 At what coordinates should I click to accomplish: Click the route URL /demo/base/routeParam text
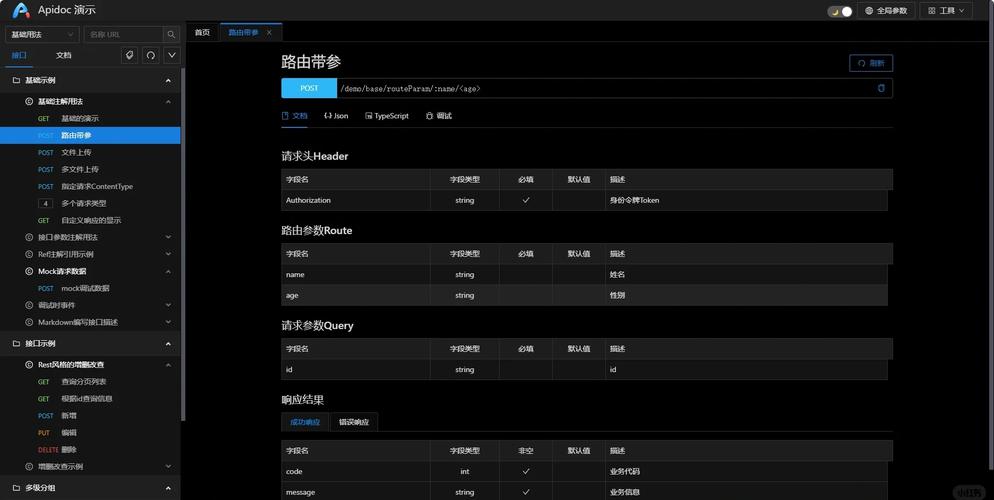click(410, 89)
